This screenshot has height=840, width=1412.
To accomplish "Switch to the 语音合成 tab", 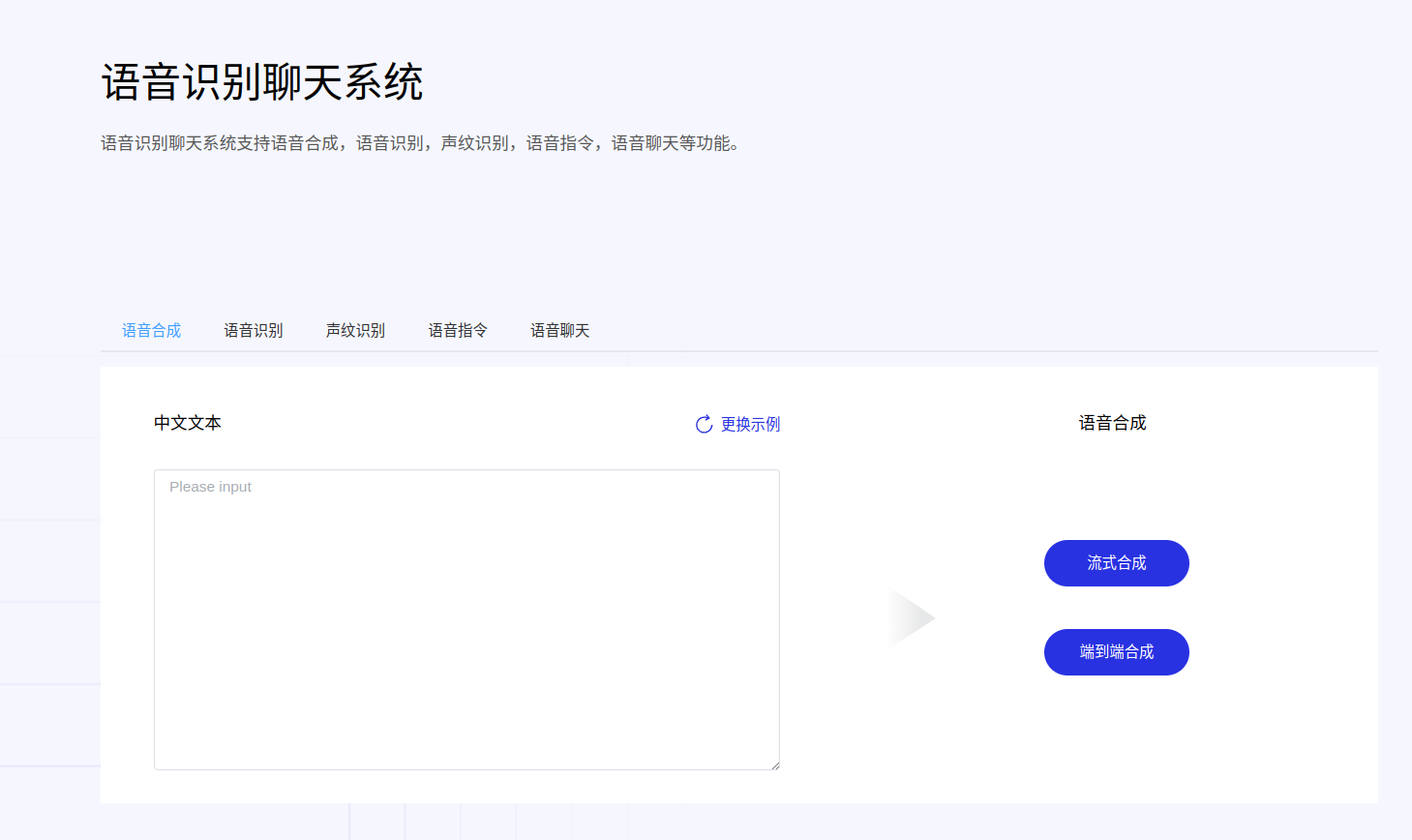I will tap(152, 331).
